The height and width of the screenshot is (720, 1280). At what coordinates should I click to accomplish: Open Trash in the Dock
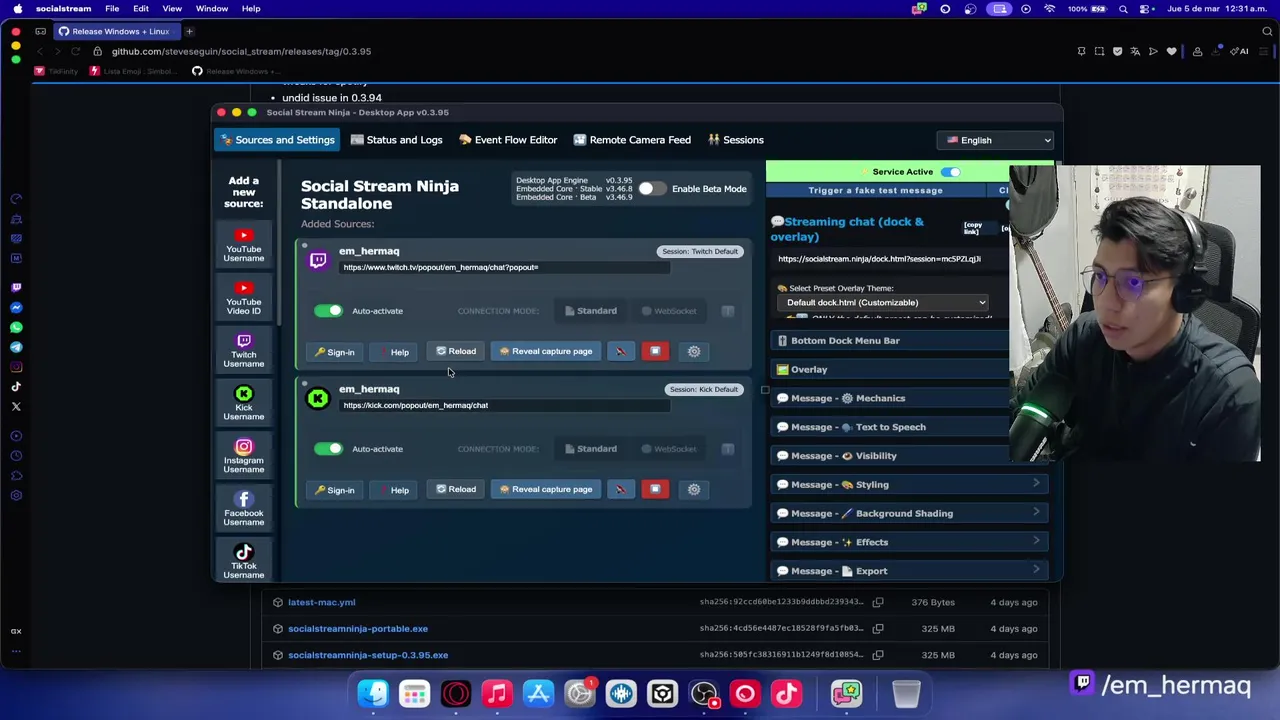coord(906,693)
